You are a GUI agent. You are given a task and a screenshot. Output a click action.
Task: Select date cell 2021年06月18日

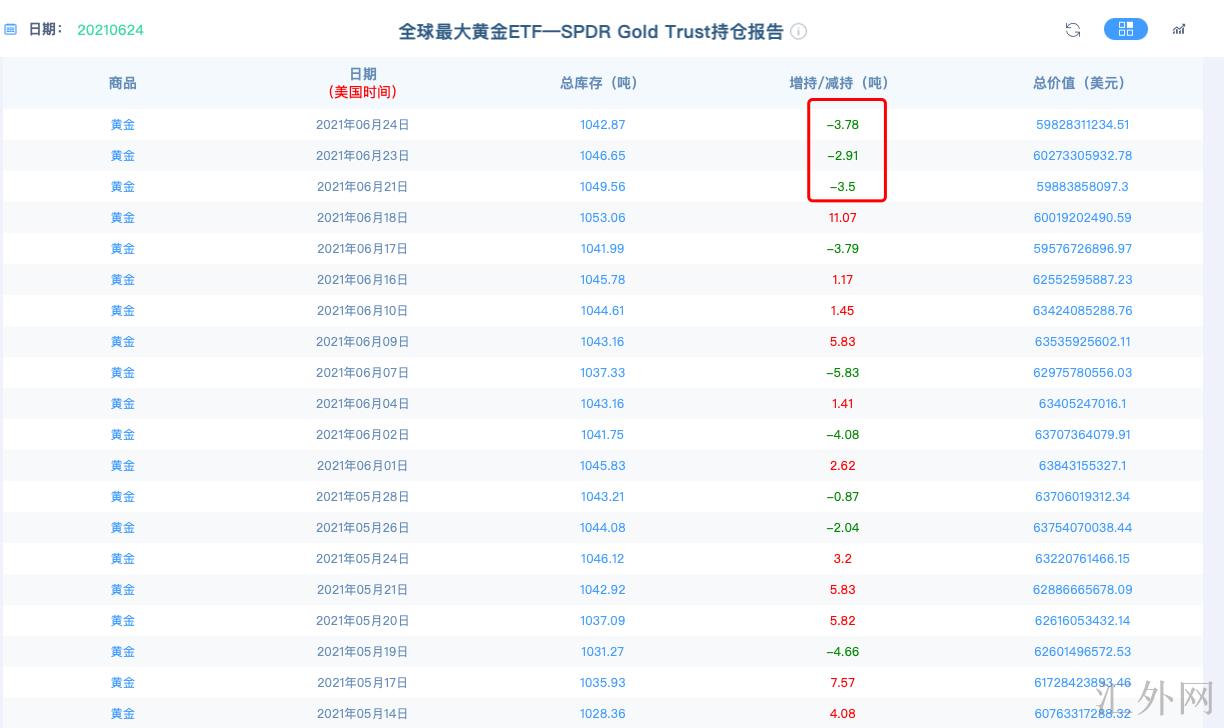363,218
